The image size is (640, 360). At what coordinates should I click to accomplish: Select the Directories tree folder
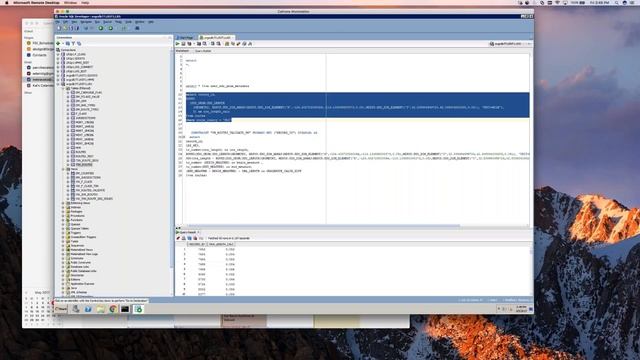tap(77, 276)
